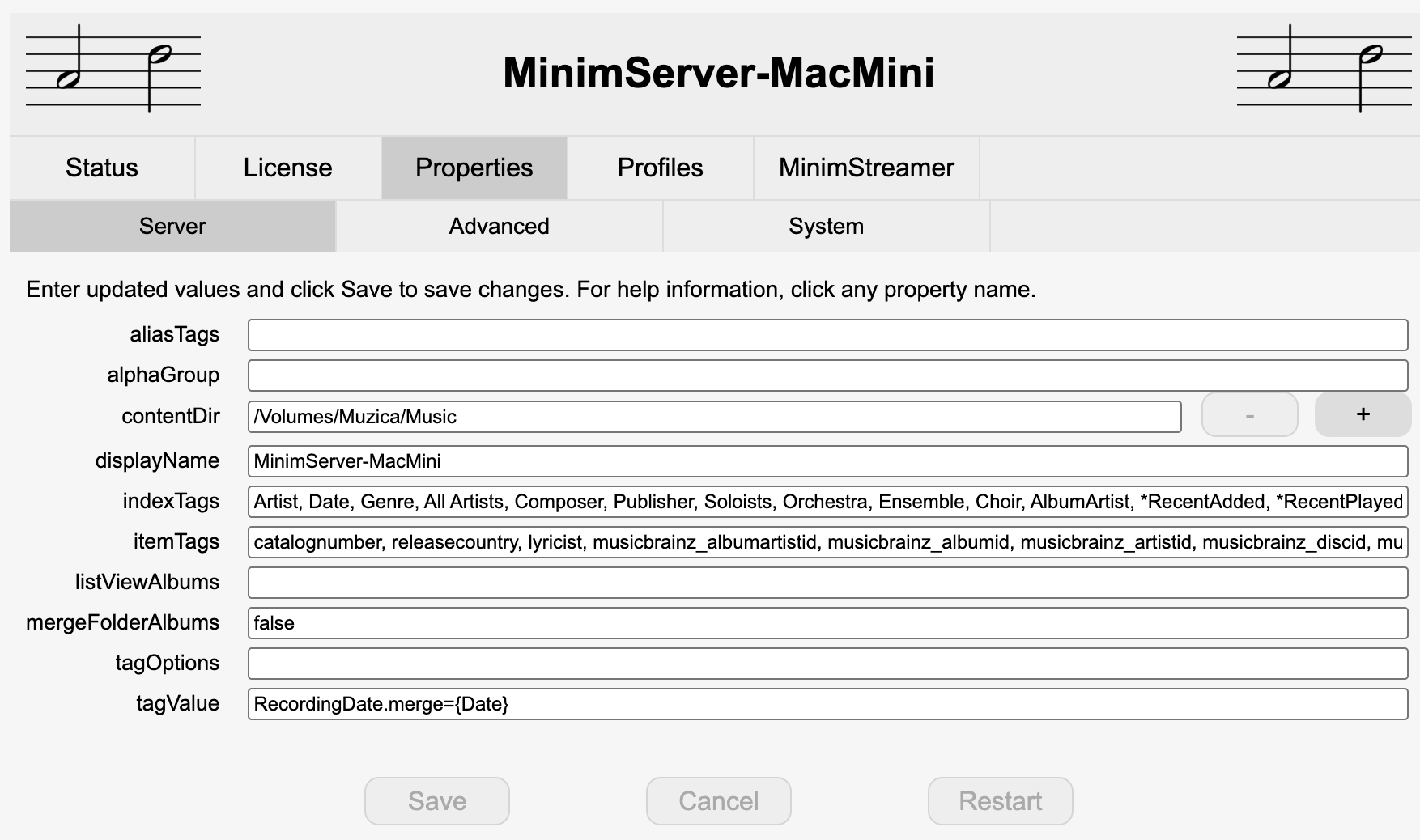This screenshot has height=840, width=1420.
Task: Switch to the Advanced sub-tab
Action: (500, 227)
